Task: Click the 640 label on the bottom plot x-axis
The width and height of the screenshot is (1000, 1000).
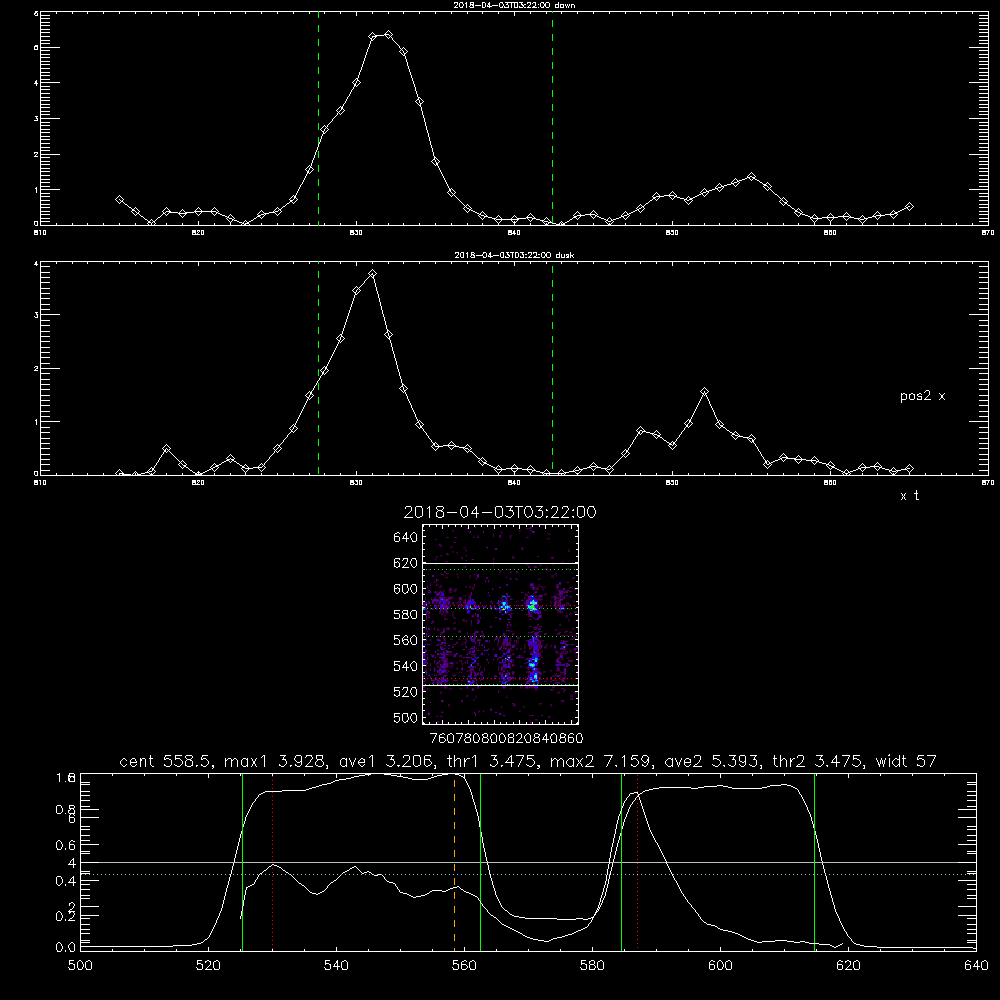Action: [x=976, y=966]
